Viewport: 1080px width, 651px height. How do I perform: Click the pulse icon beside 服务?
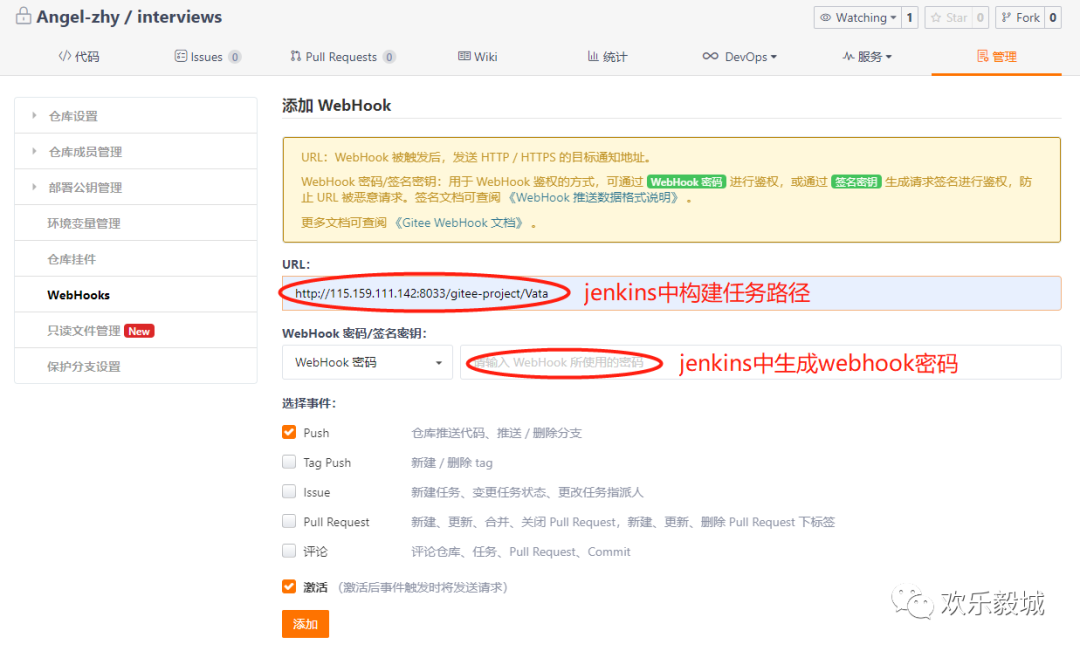tap(849, 56)
